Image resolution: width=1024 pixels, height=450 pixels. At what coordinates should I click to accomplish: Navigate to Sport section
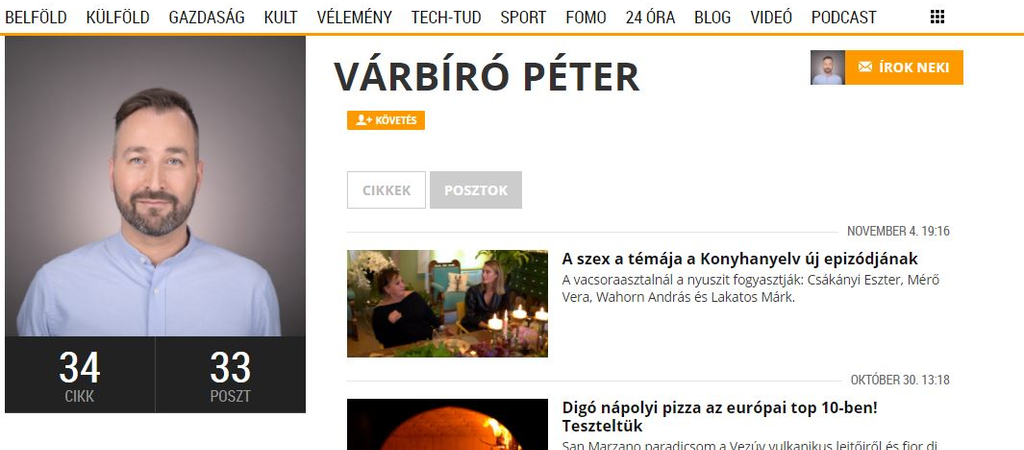pyautogui.click(x=523, y=18)
